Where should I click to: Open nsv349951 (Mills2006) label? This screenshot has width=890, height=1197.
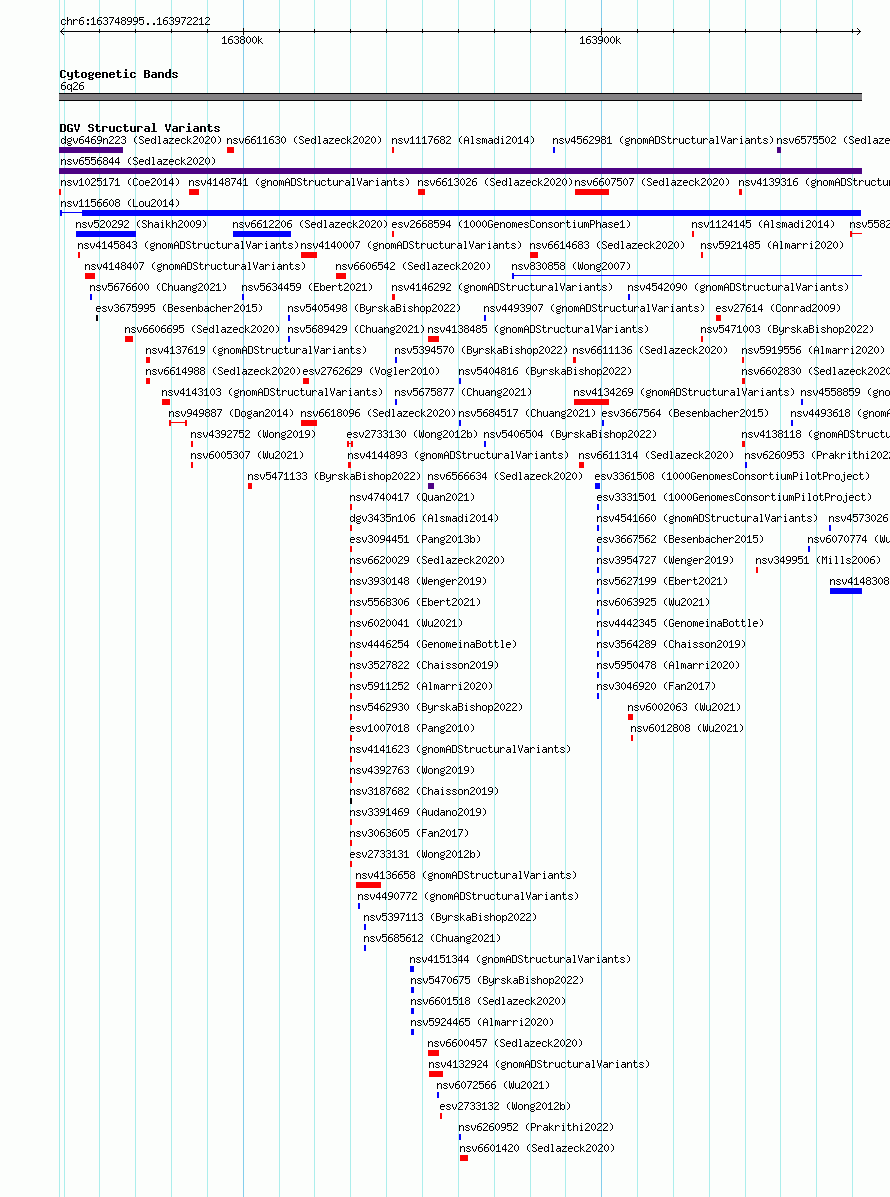tap(817, 560)
